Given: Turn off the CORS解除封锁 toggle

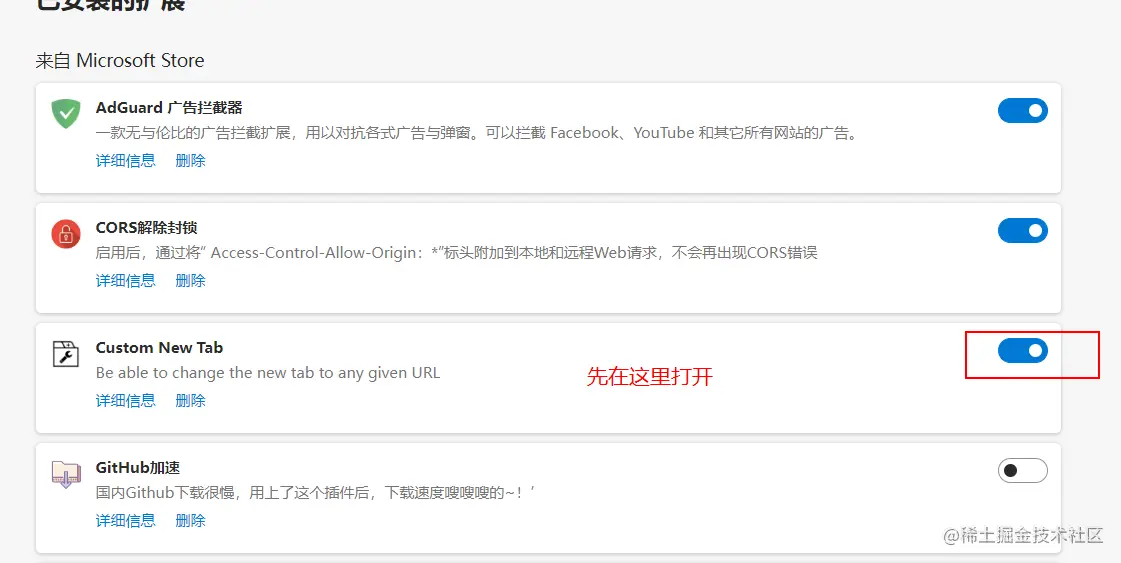Looking at the screenshot, I should [x=1022, y=230].
